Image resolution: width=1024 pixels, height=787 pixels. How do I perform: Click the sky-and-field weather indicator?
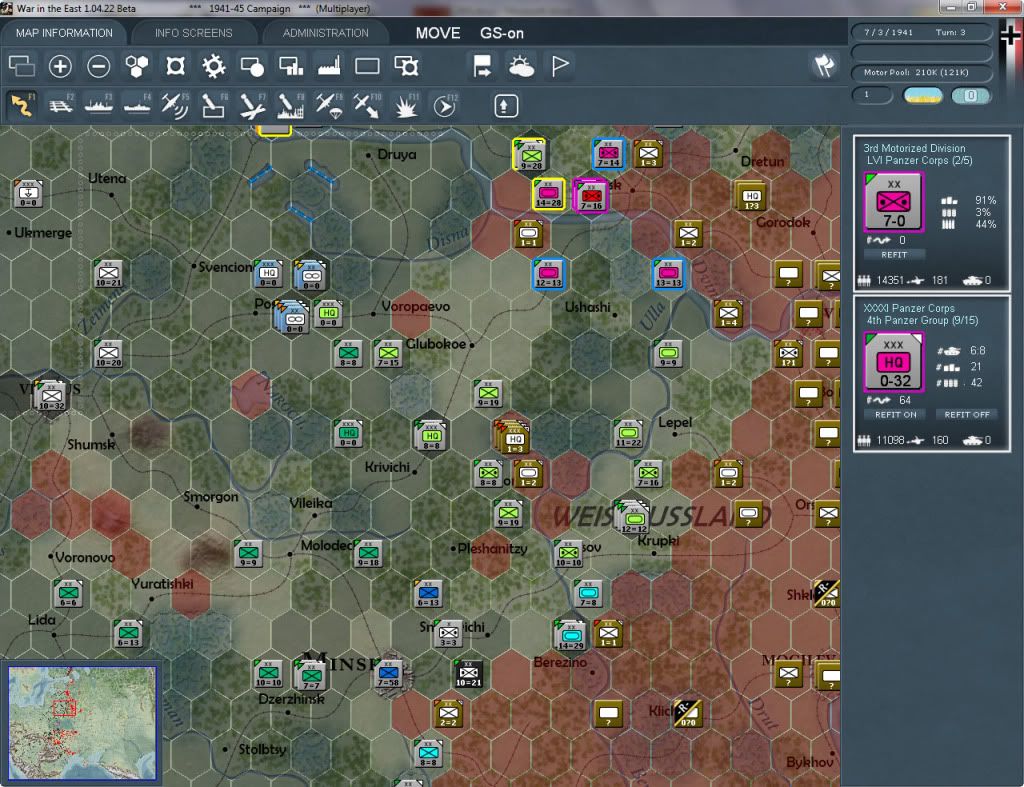[x=922, y=95]
